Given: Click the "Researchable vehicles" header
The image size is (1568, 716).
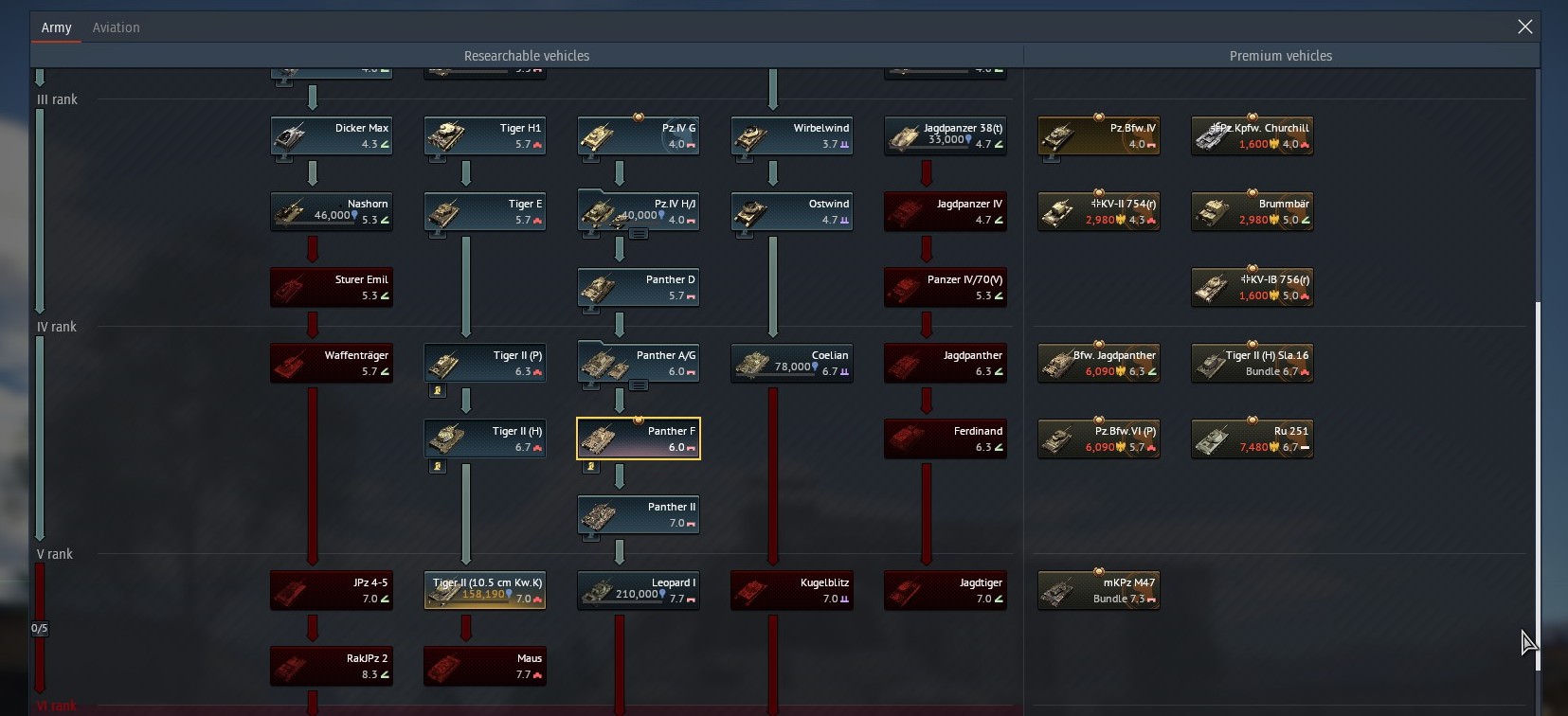Looking at the screenshot, I should coord(527,56).
